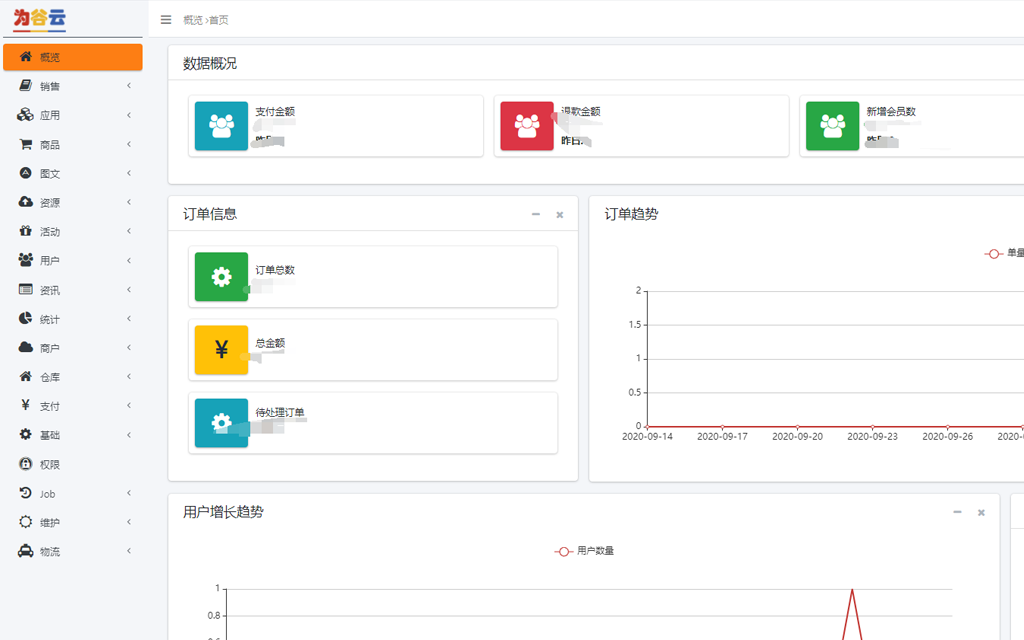The width and height of the screenshot is (1024, 640).
Task: Collapse the 订单信息 panel
Action: point(536,214)
